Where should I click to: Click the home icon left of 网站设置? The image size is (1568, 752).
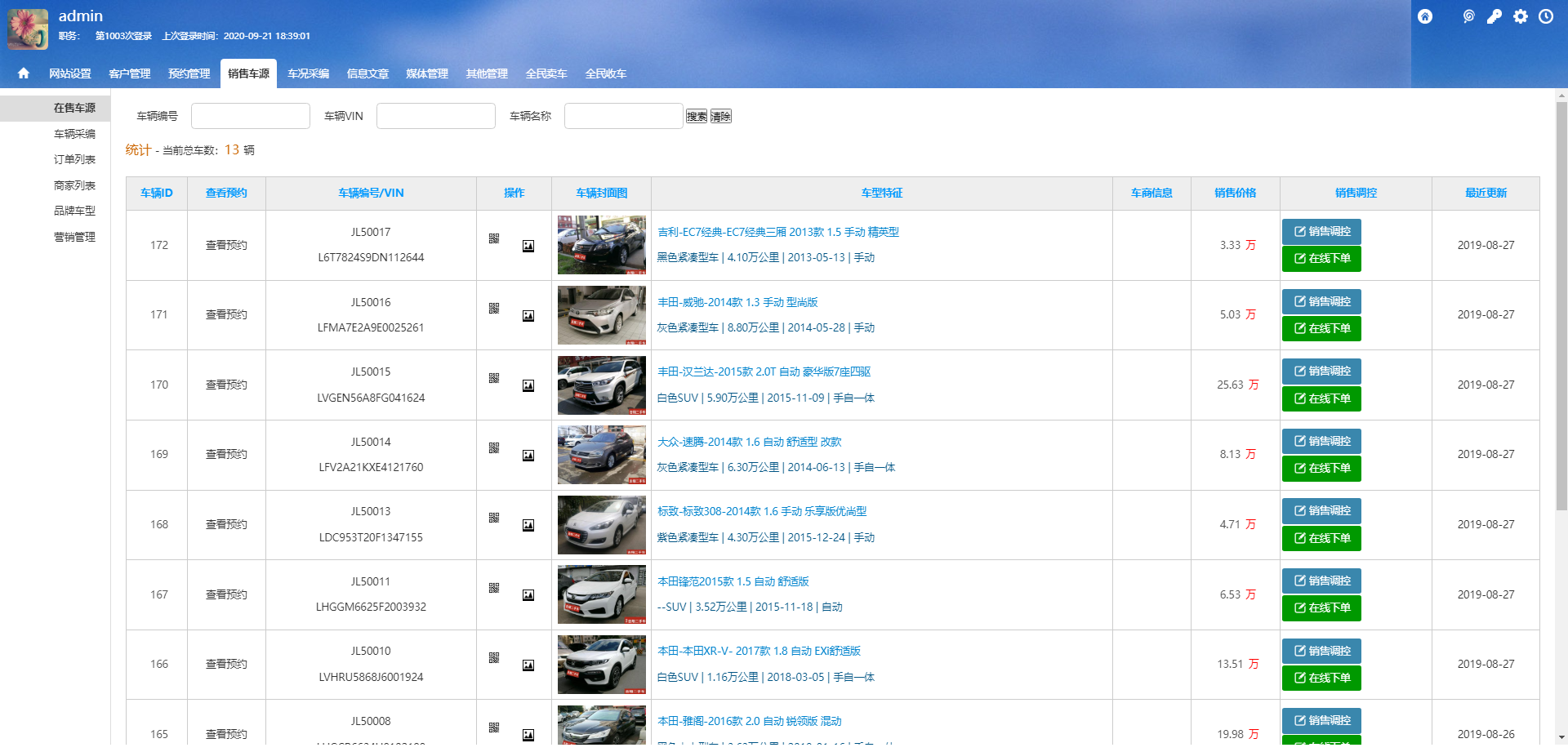click(24, 73)
